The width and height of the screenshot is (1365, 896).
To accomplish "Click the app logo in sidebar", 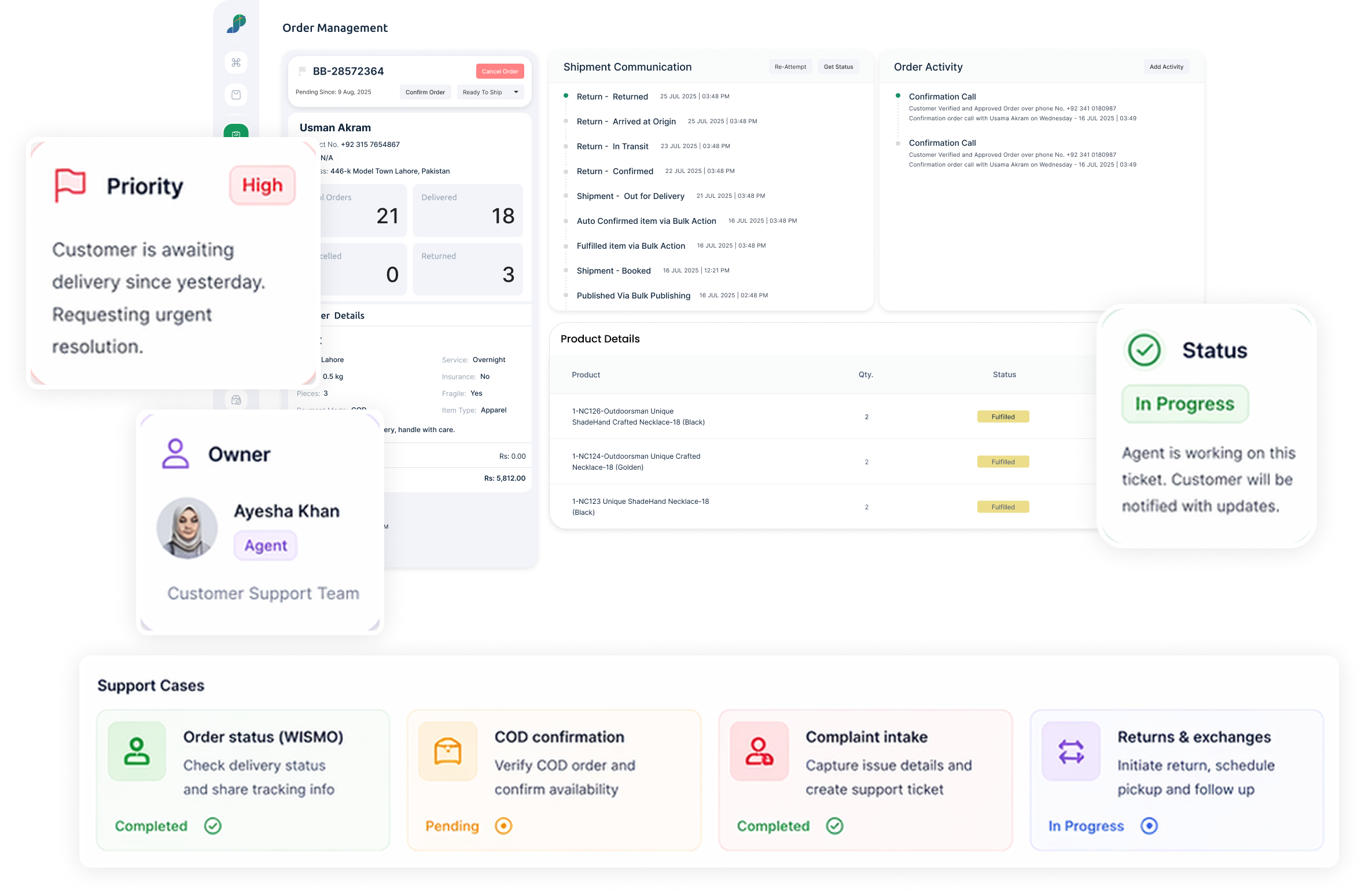I will click(236, 24).
